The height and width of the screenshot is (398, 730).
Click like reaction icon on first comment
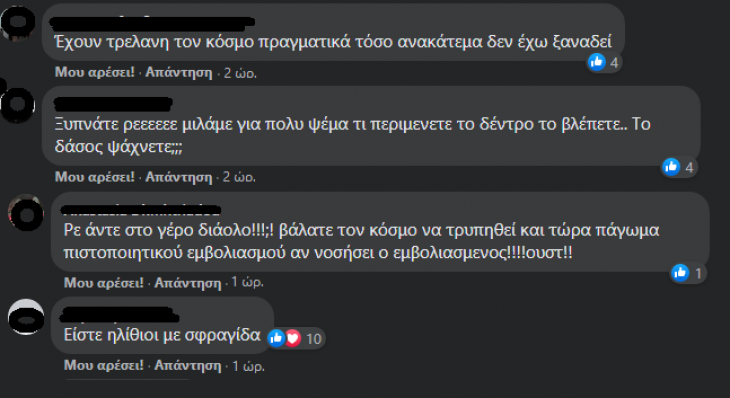tap(597, 62)
